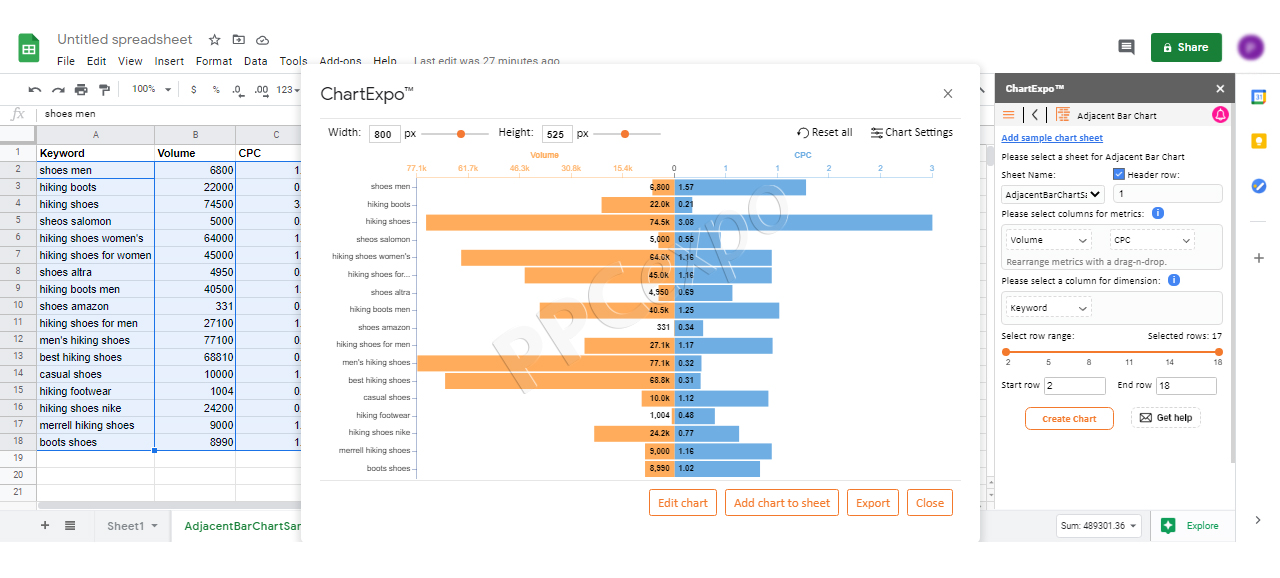Image resolution: width=1280 pixels, height=578 pixels.
Task: Undo the last action
Action: [35, 89]
